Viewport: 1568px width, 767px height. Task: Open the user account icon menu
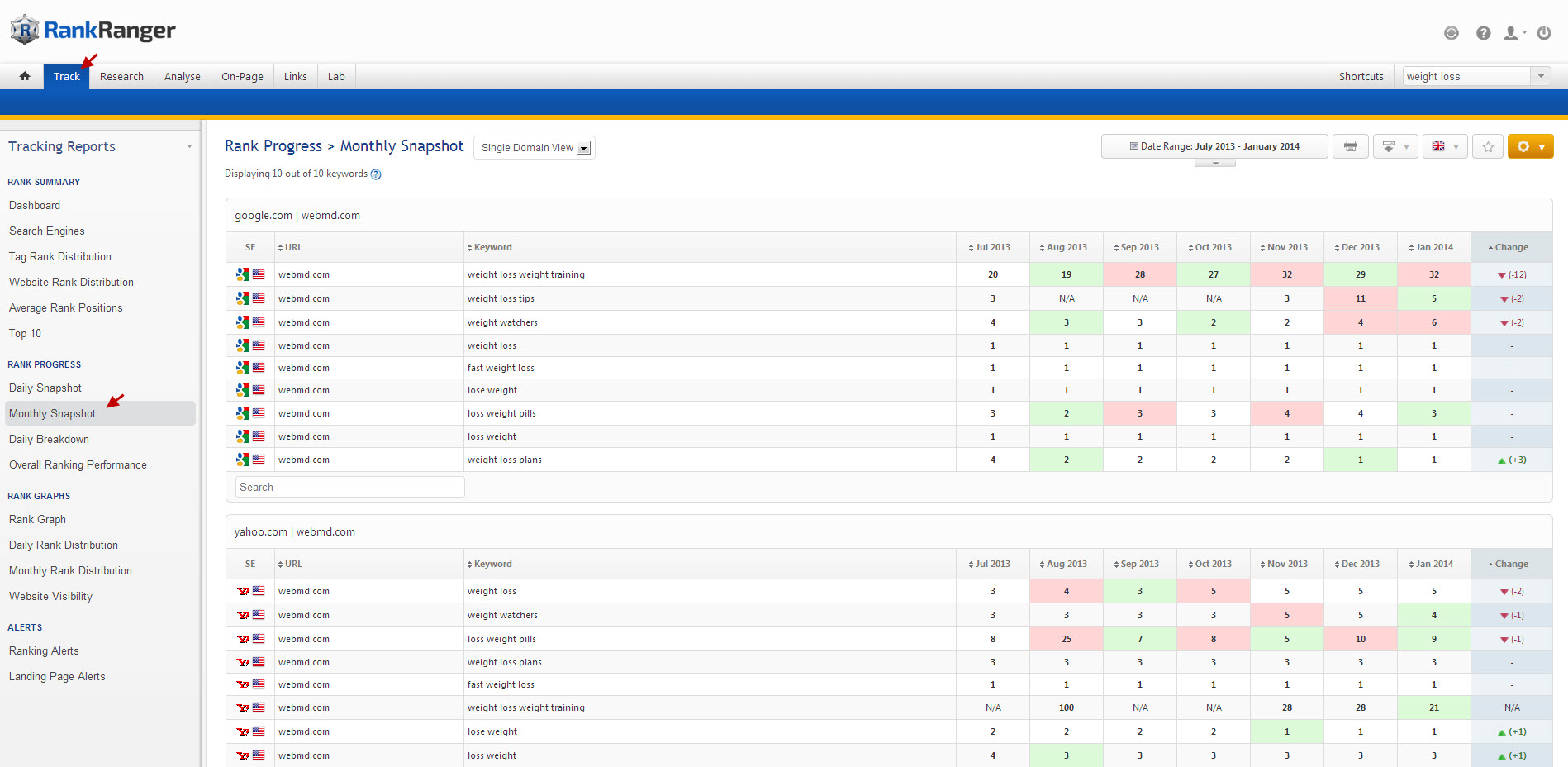point(1513,33)
